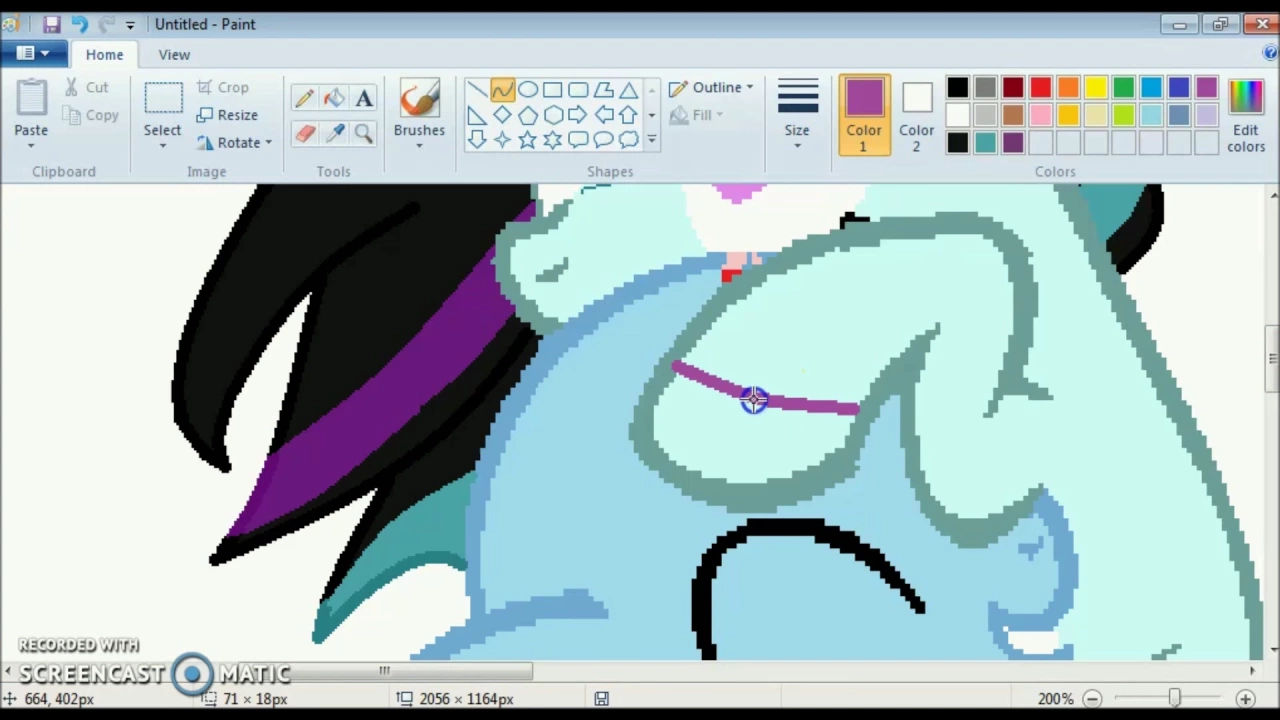Pick the custom teal color swatch

[985, 144]
